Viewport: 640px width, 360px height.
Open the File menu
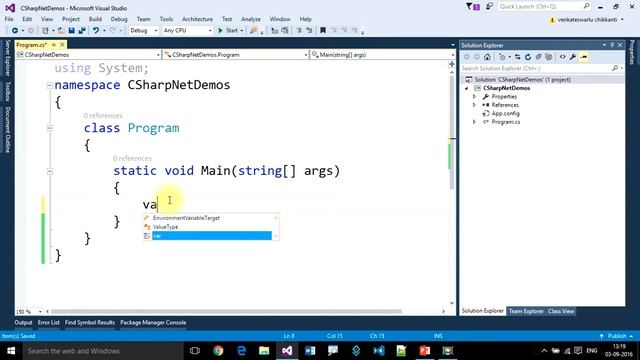9,19
